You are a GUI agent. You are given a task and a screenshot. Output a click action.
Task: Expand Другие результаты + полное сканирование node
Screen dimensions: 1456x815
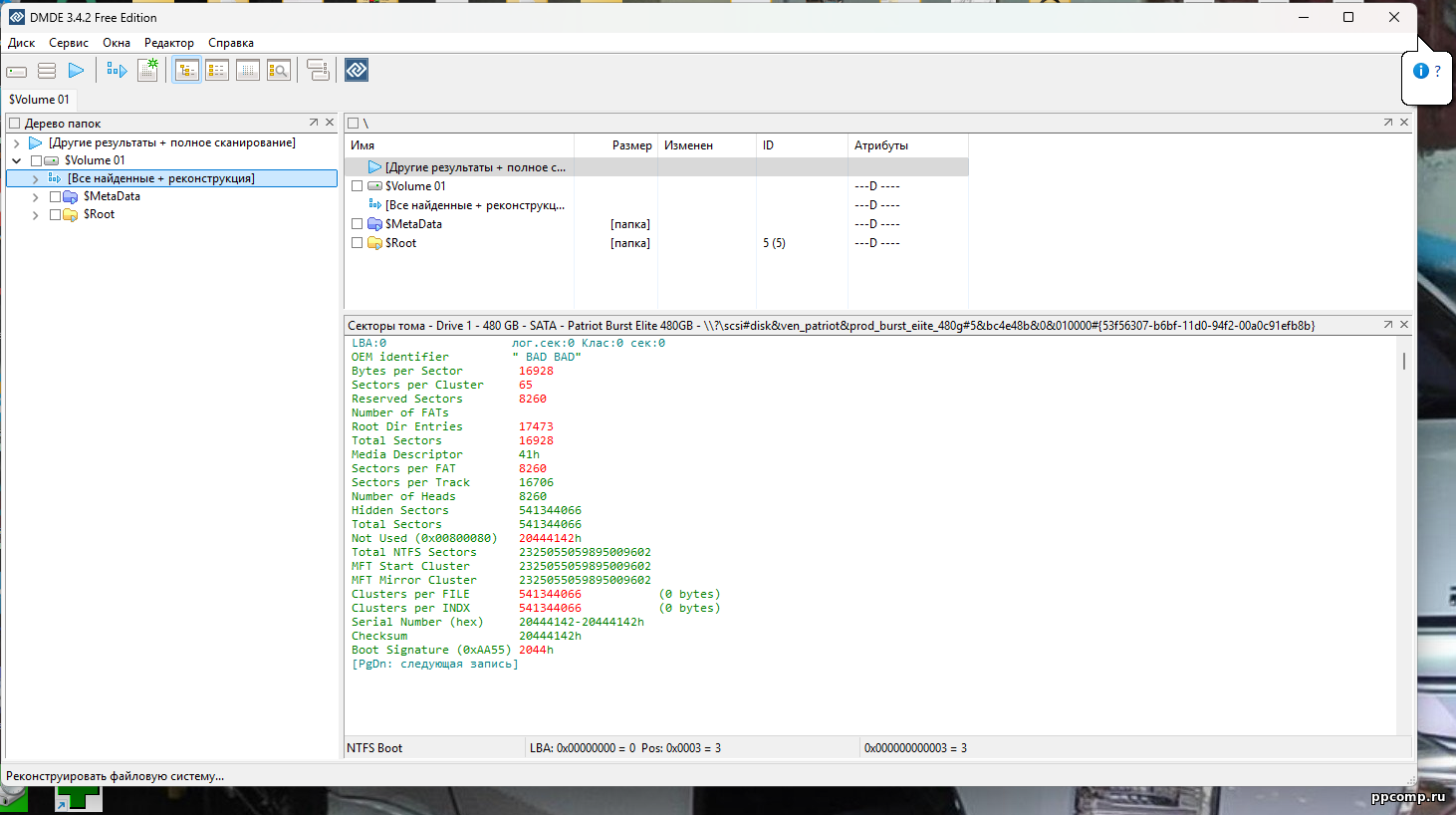point(17,143)
